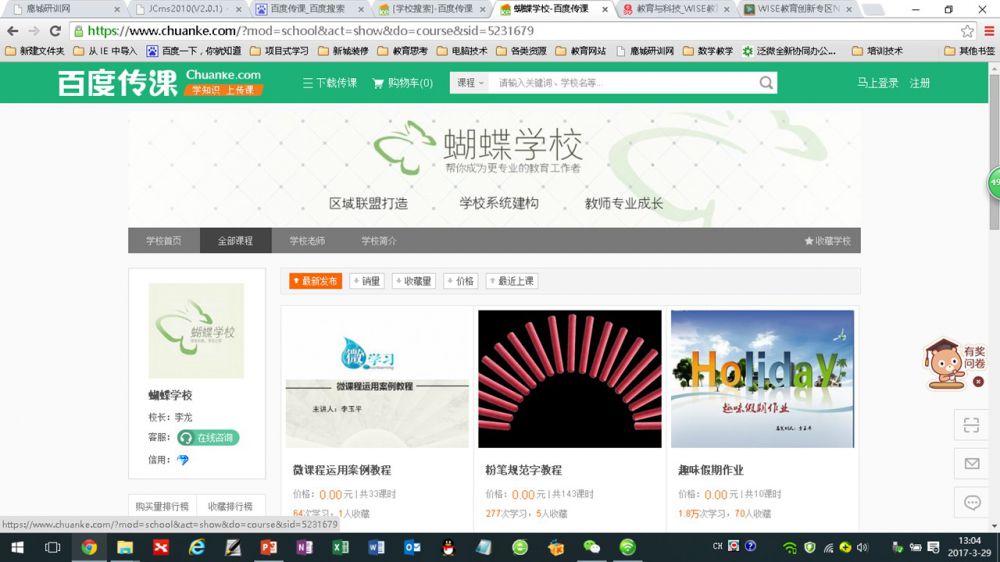
Task: Open the 下载传课 download link
Action: [x=330, y=83]
